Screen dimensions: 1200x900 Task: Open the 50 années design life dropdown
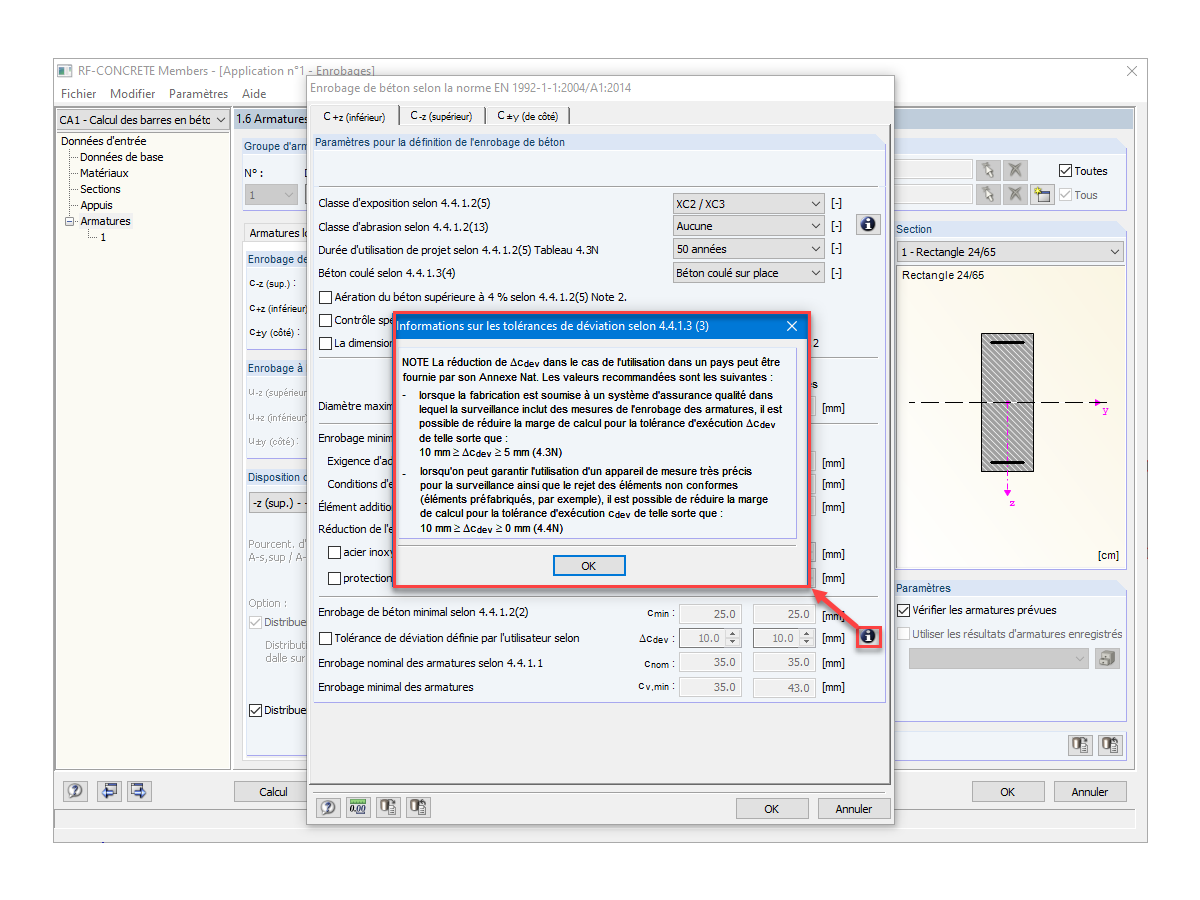pos(749,249)
